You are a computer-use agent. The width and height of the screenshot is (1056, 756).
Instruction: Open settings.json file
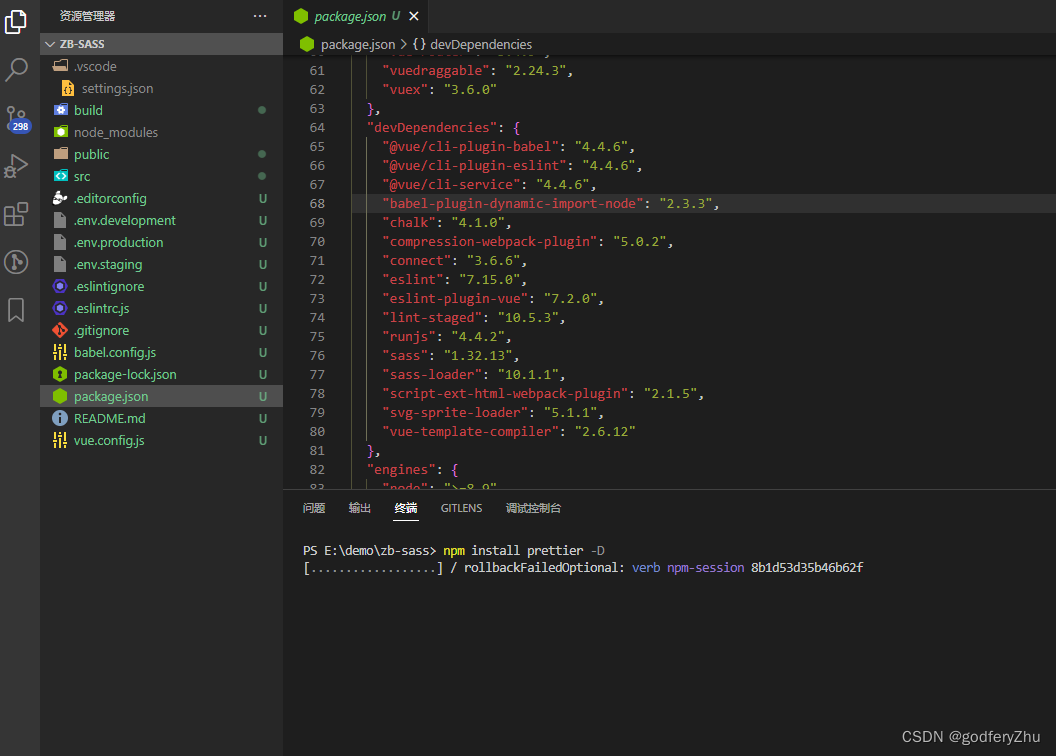[x=162, y=88]
